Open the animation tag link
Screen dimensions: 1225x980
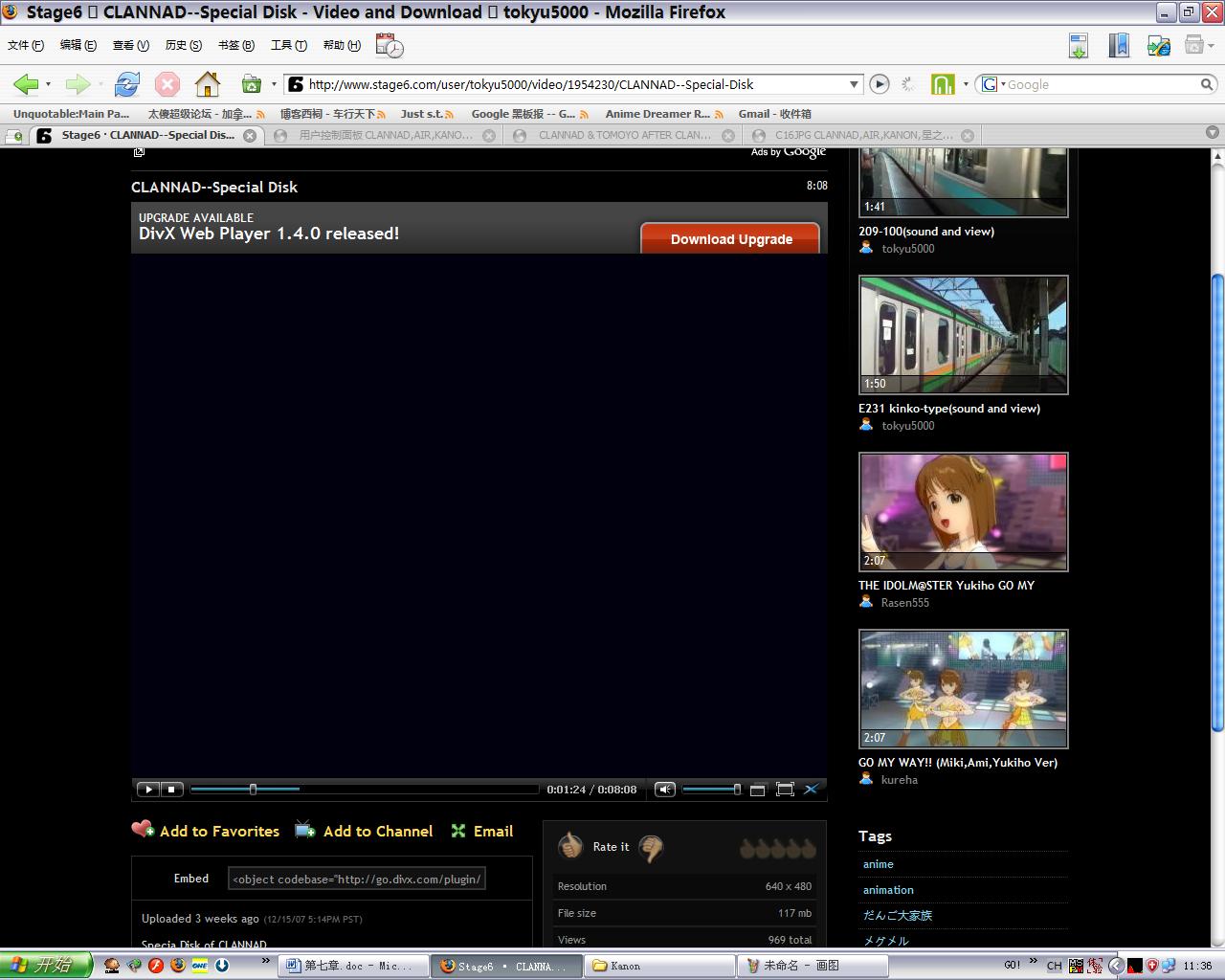click(888, 890)
